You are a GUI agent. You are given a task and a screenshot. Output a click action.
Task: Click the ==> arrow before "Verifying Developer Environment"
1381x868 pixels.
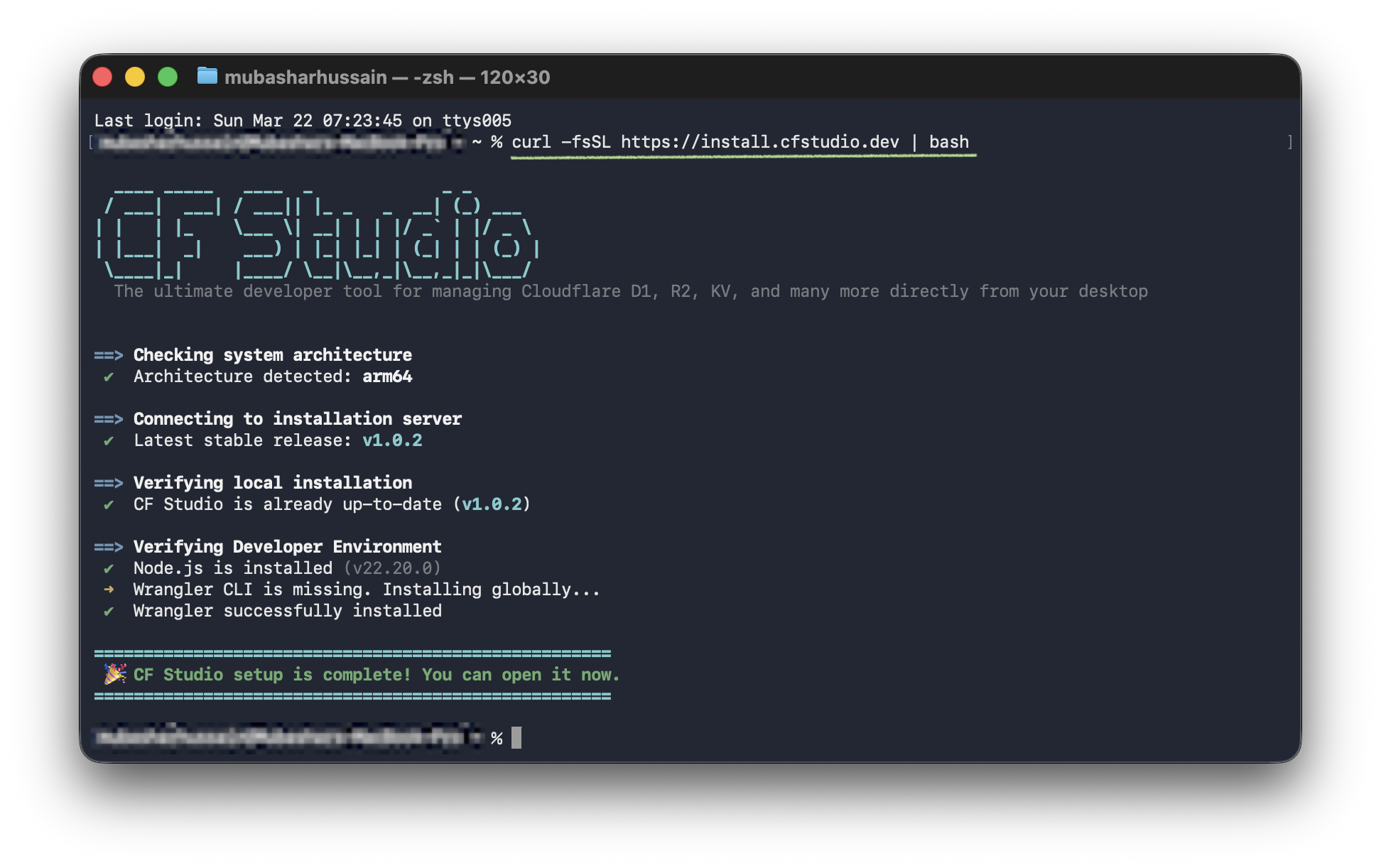pos(109,546)
